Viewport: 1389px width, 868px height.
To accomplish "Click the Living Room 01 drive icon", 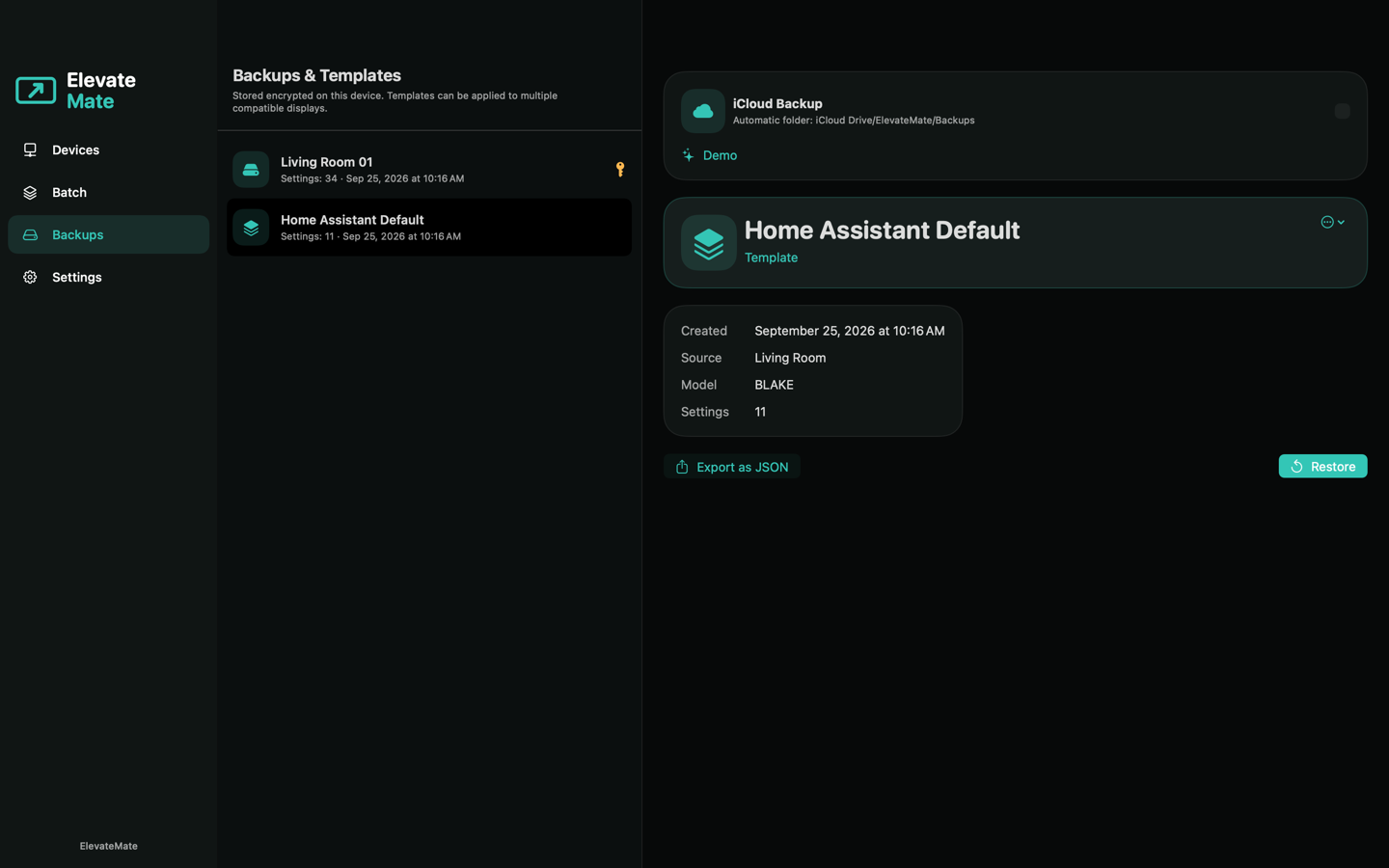I will tap(251, 170).
